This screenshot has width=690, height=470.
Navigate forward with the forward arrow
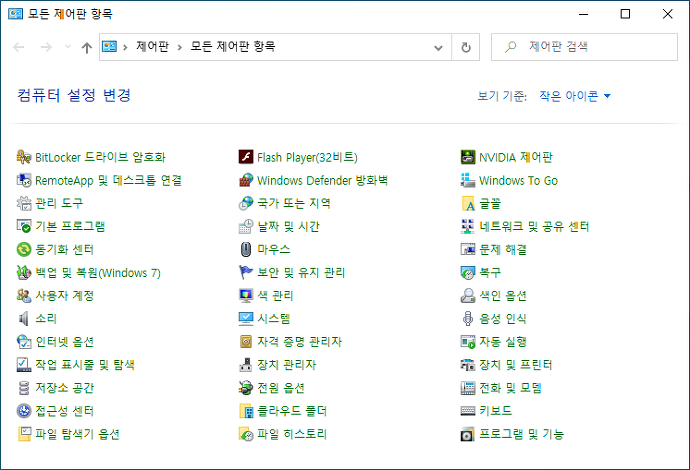[46, 47]
